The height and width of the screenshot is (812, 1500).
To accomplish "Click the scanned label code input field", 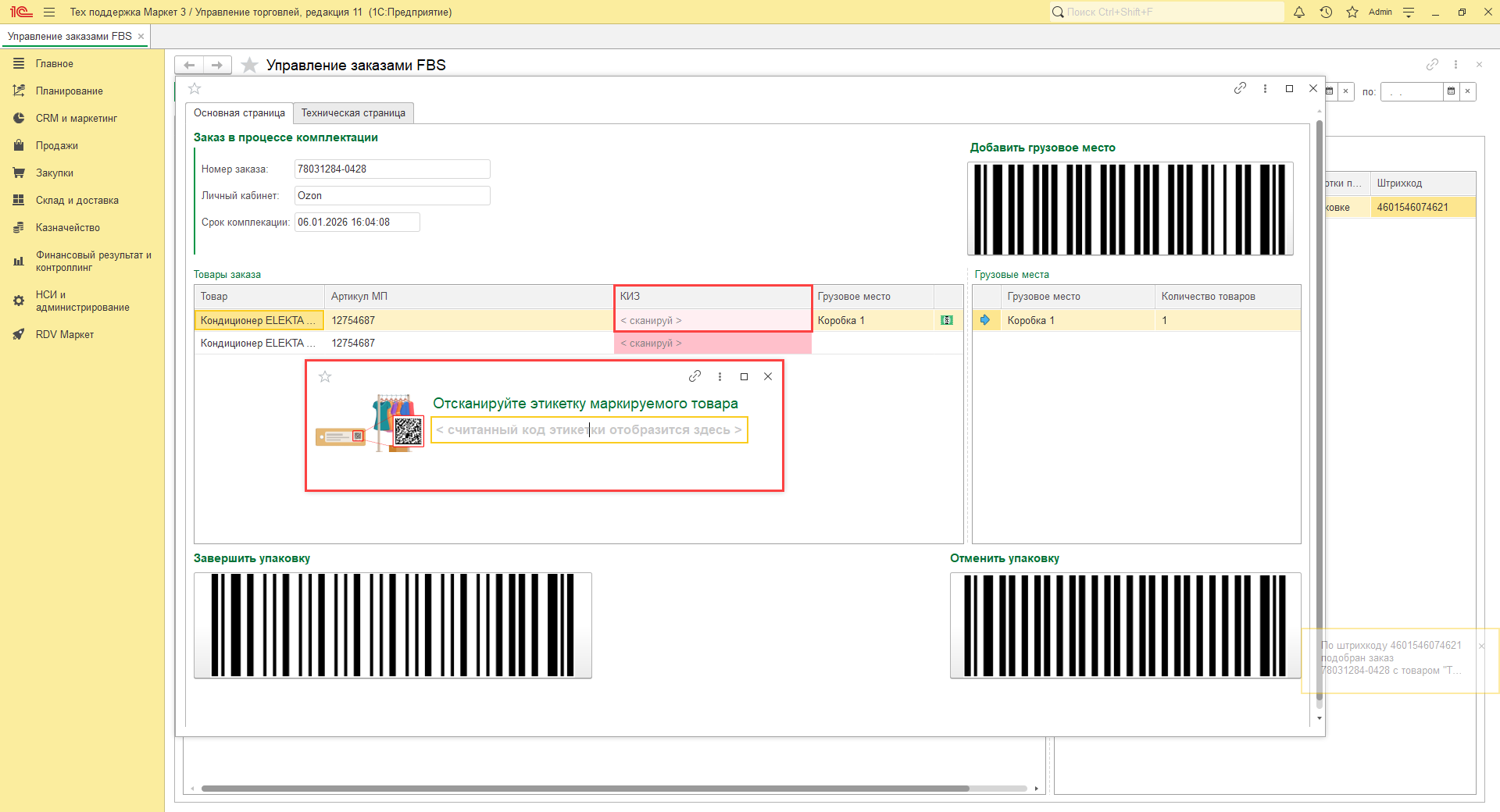I will [x=589, y=430].
